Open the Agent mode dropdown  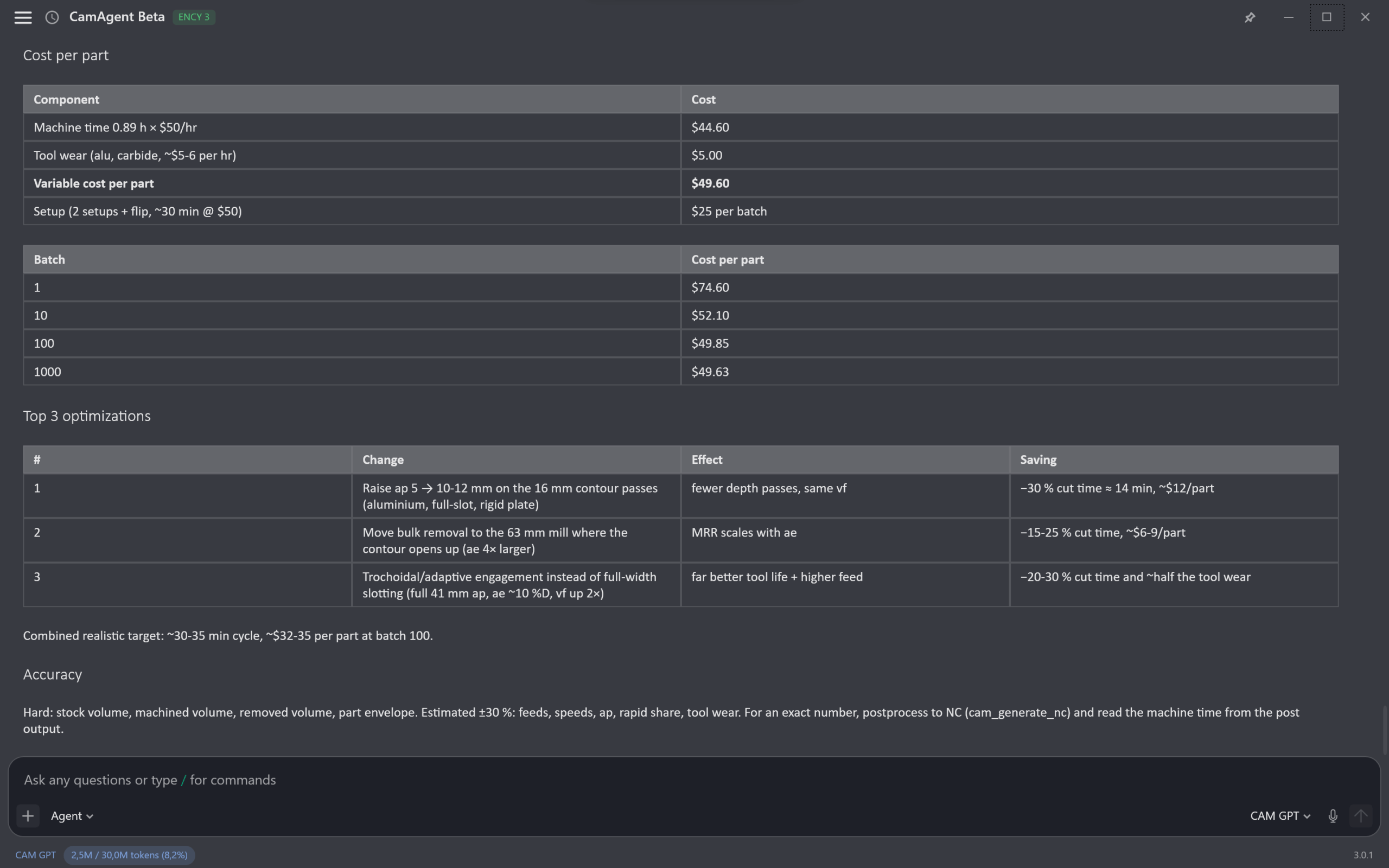[72, 816]
